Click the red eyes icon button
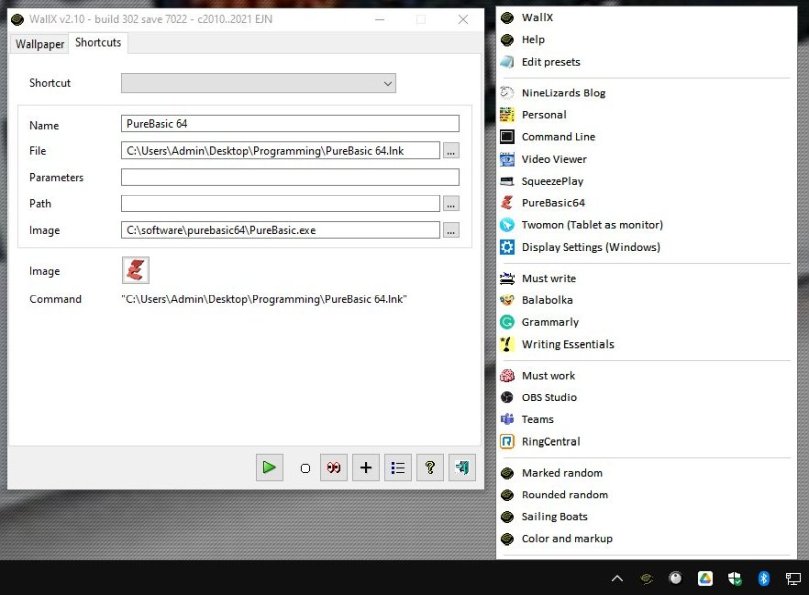 (333, 468)
